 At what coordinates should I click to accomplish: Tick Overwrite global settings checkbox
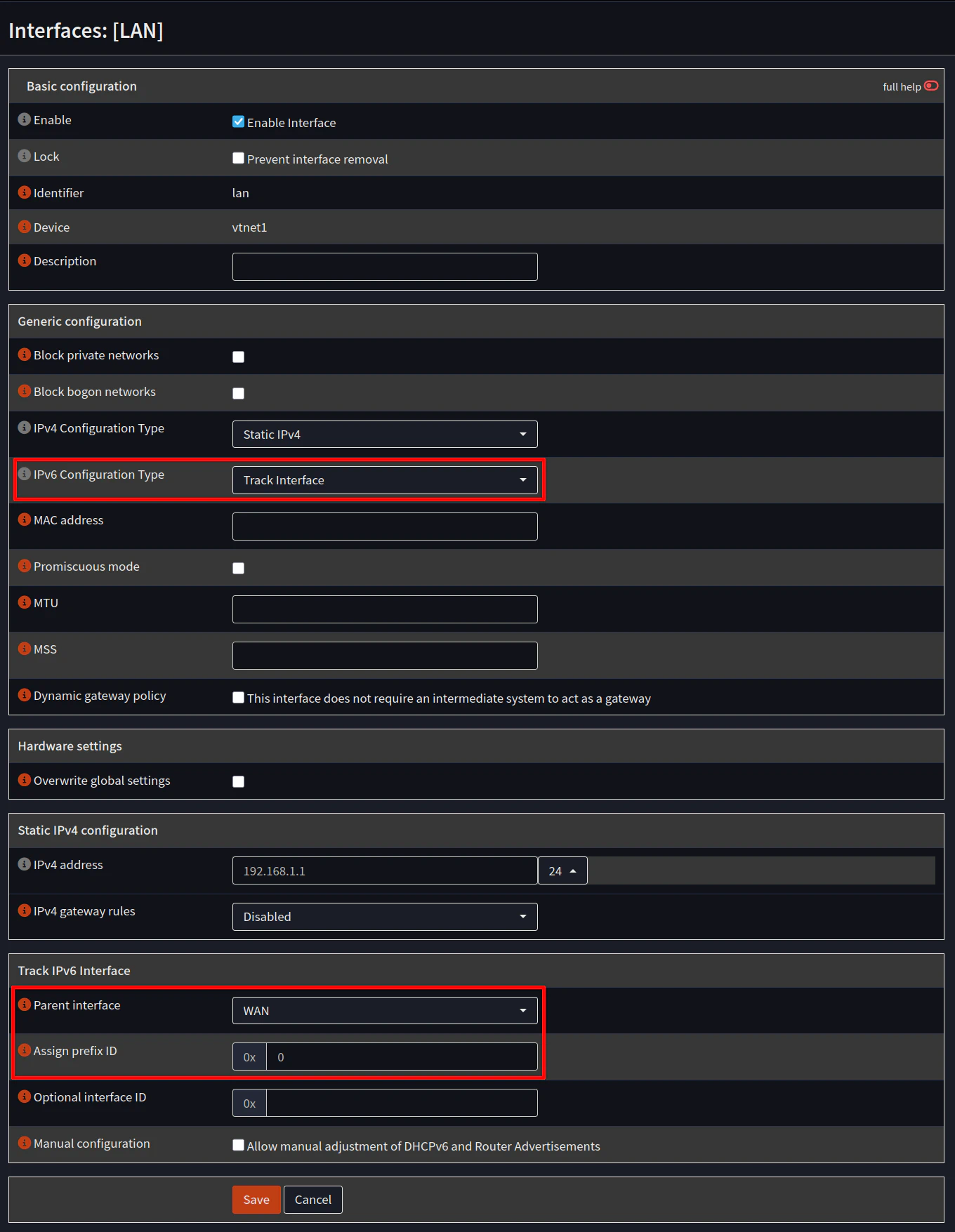point(239,781)
